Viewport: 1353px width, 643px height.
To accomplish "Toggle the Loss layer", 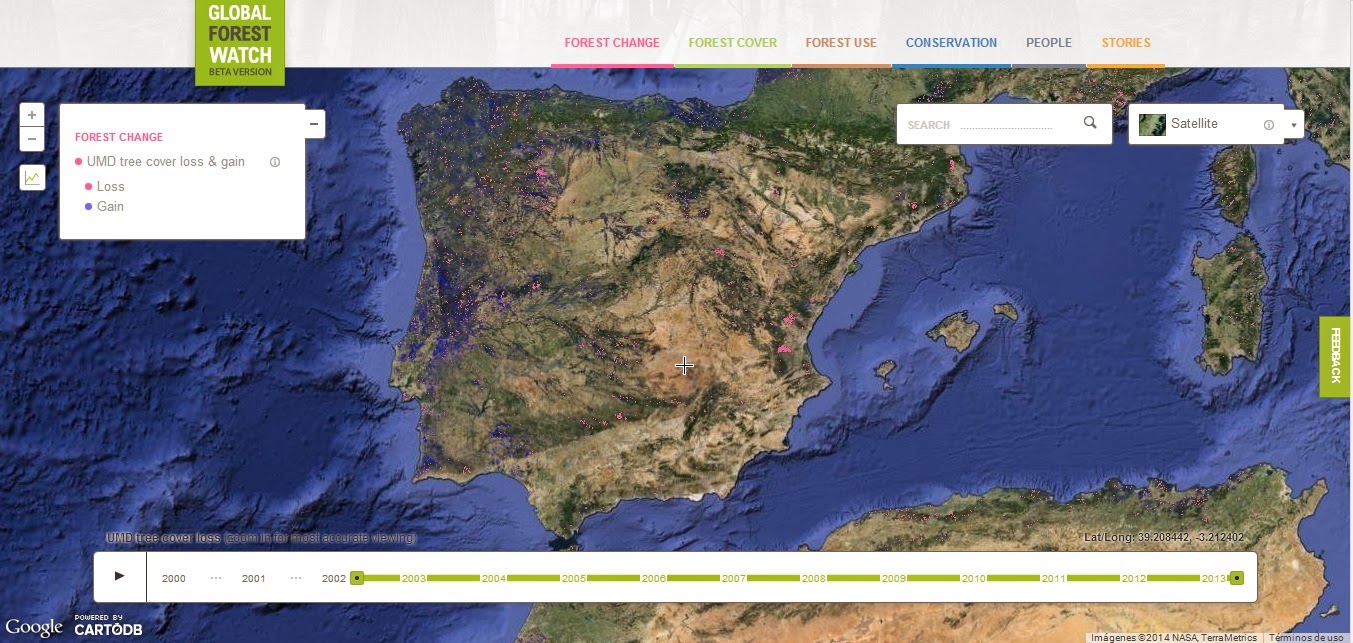I will [x=104, y=187].
